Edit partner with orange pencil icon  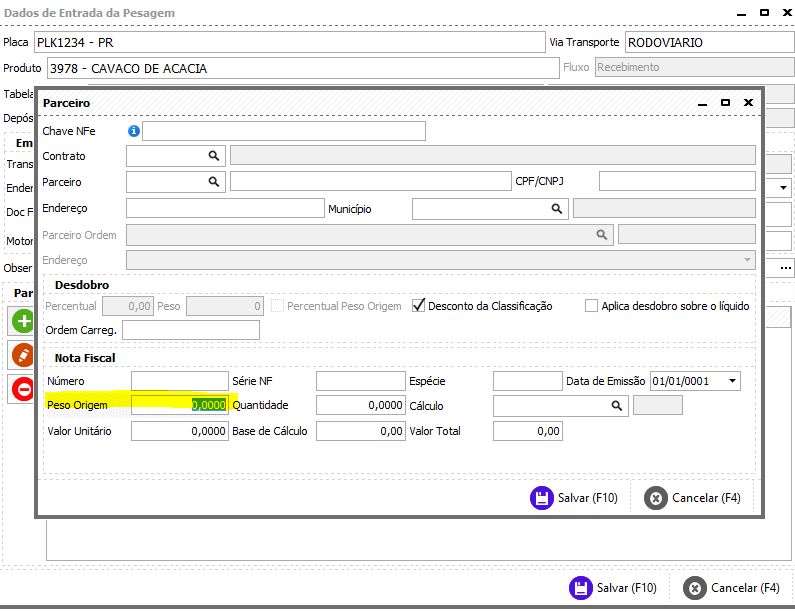click(x=23, y=355)
